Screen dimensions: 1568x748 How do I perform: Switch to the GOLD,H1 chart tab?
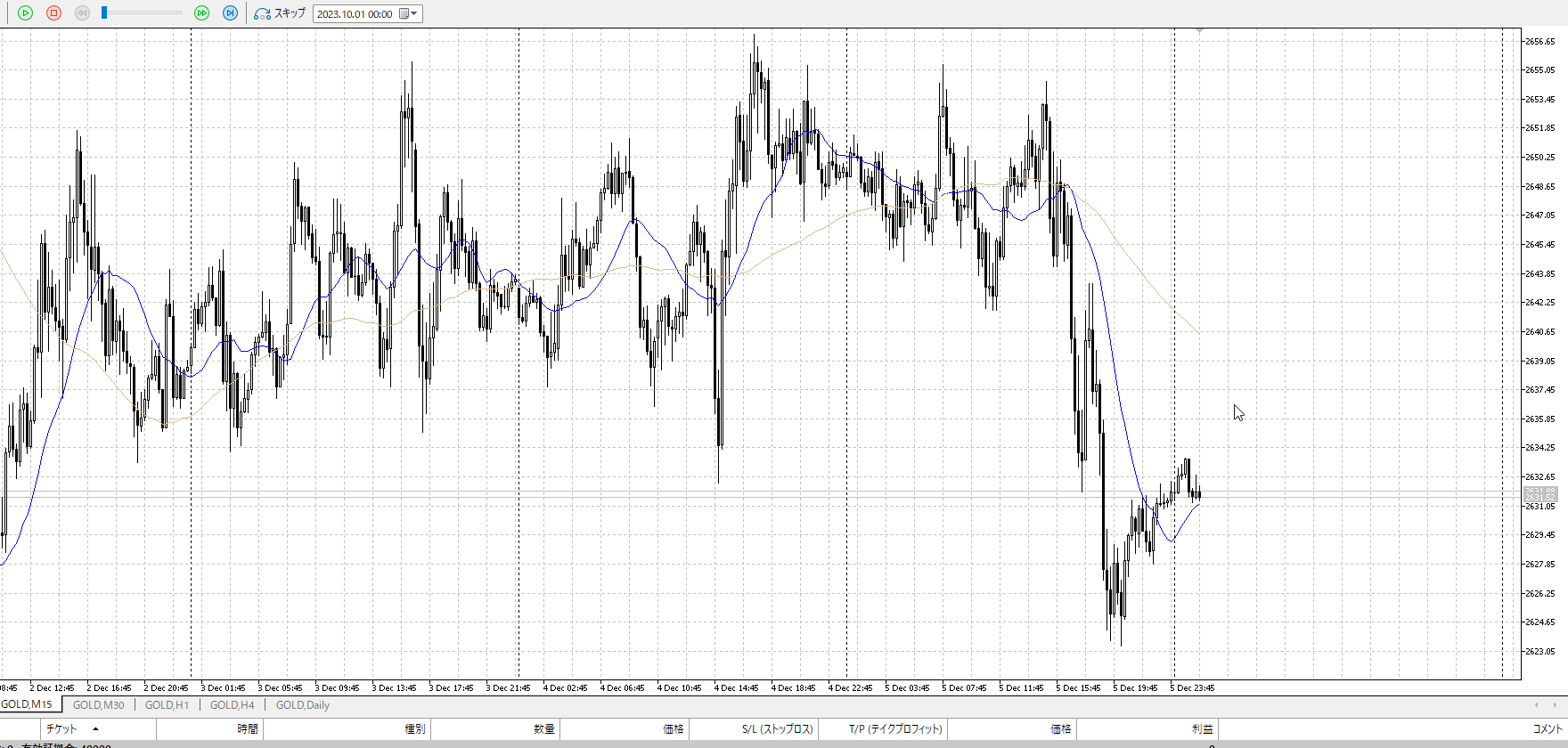(167, 705)
